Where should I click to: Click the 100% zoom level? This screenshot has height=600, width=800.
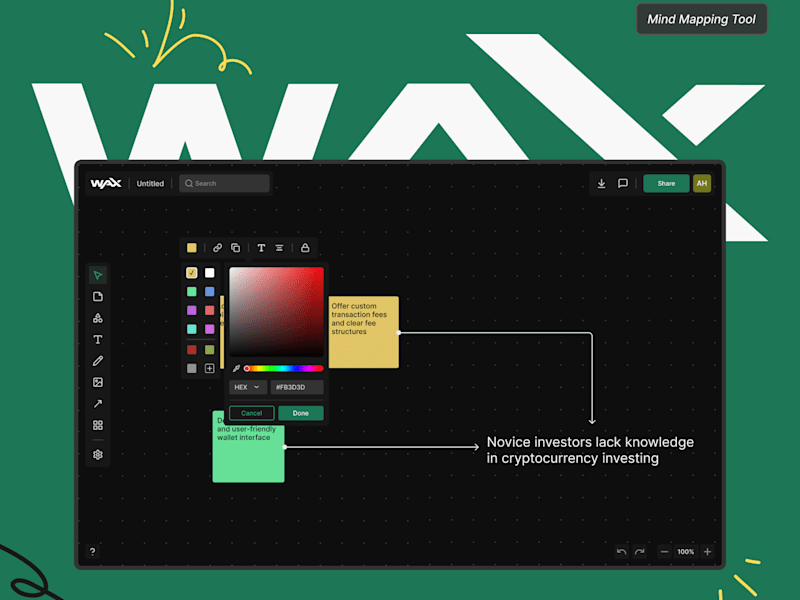pos(686,552)
